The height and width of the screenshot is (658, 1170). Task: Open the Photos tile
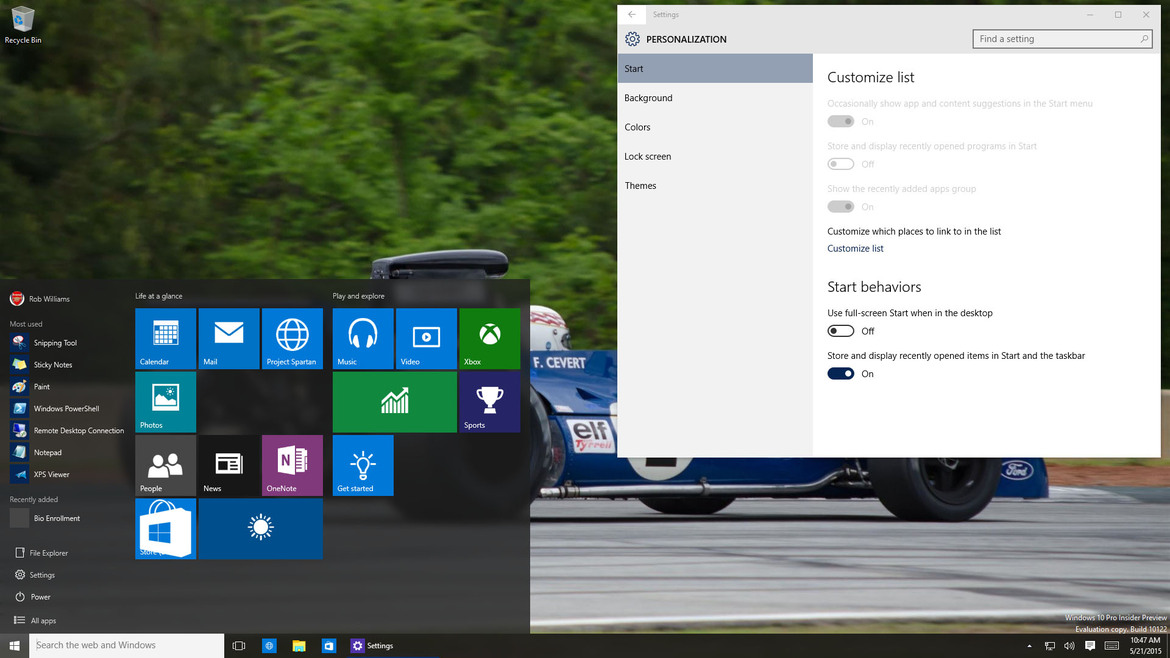tap(166, 402)
